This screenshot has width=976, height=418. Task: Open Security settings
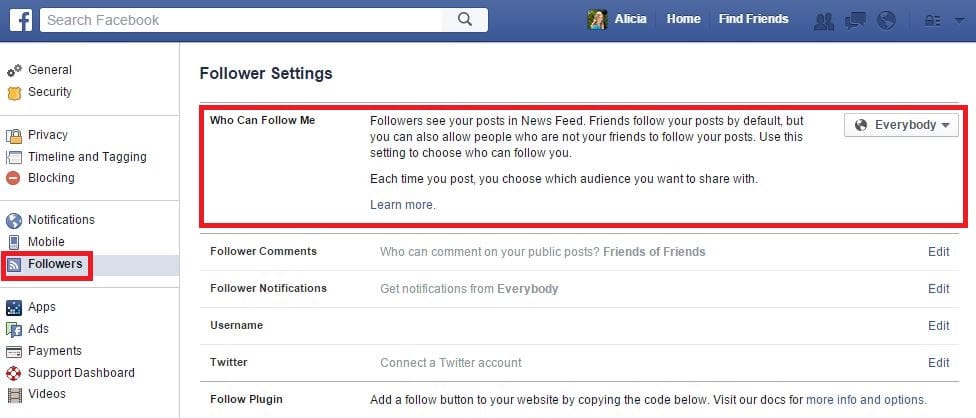click(50, 91)
